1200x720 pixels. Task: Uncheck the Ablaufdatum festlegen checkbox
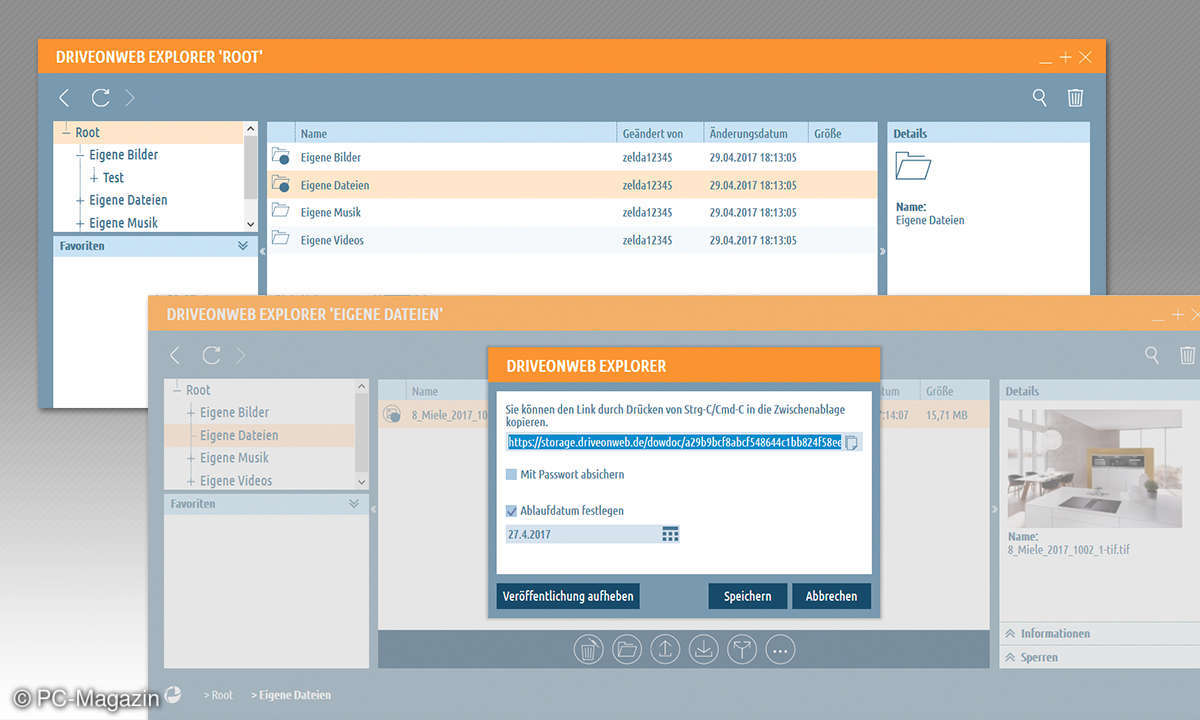(x=512, y=510)
